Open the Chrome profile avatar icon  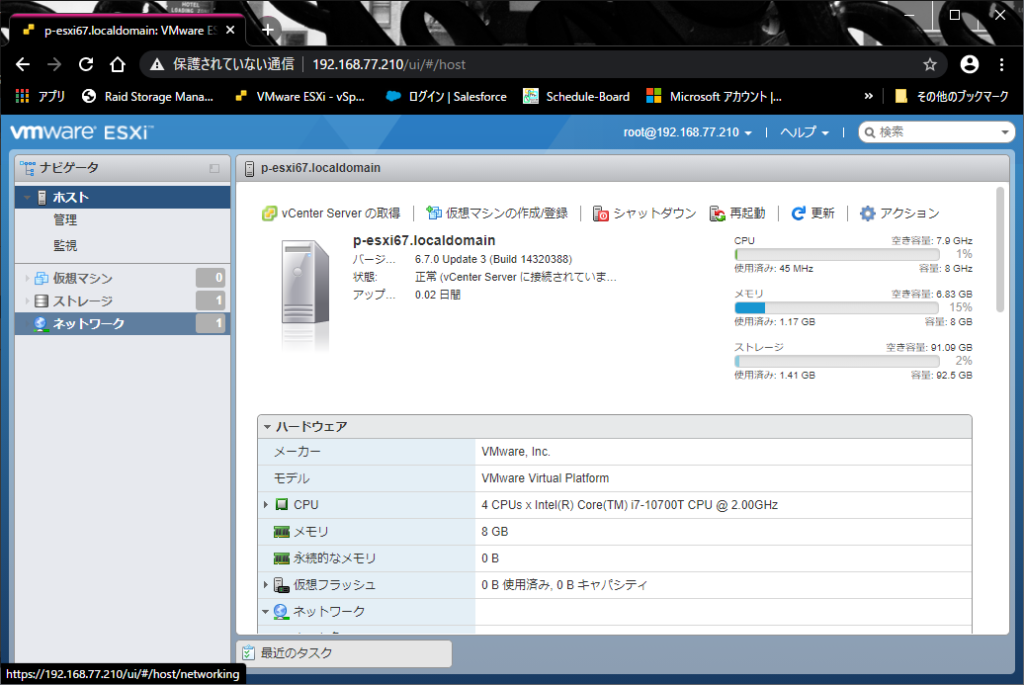(970, 64)
